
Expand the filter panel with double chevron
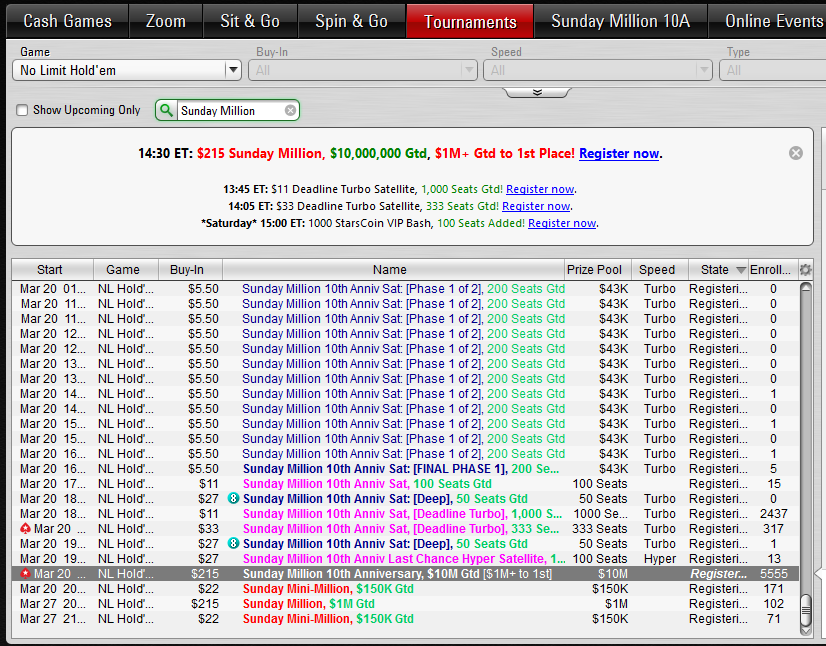537,93
